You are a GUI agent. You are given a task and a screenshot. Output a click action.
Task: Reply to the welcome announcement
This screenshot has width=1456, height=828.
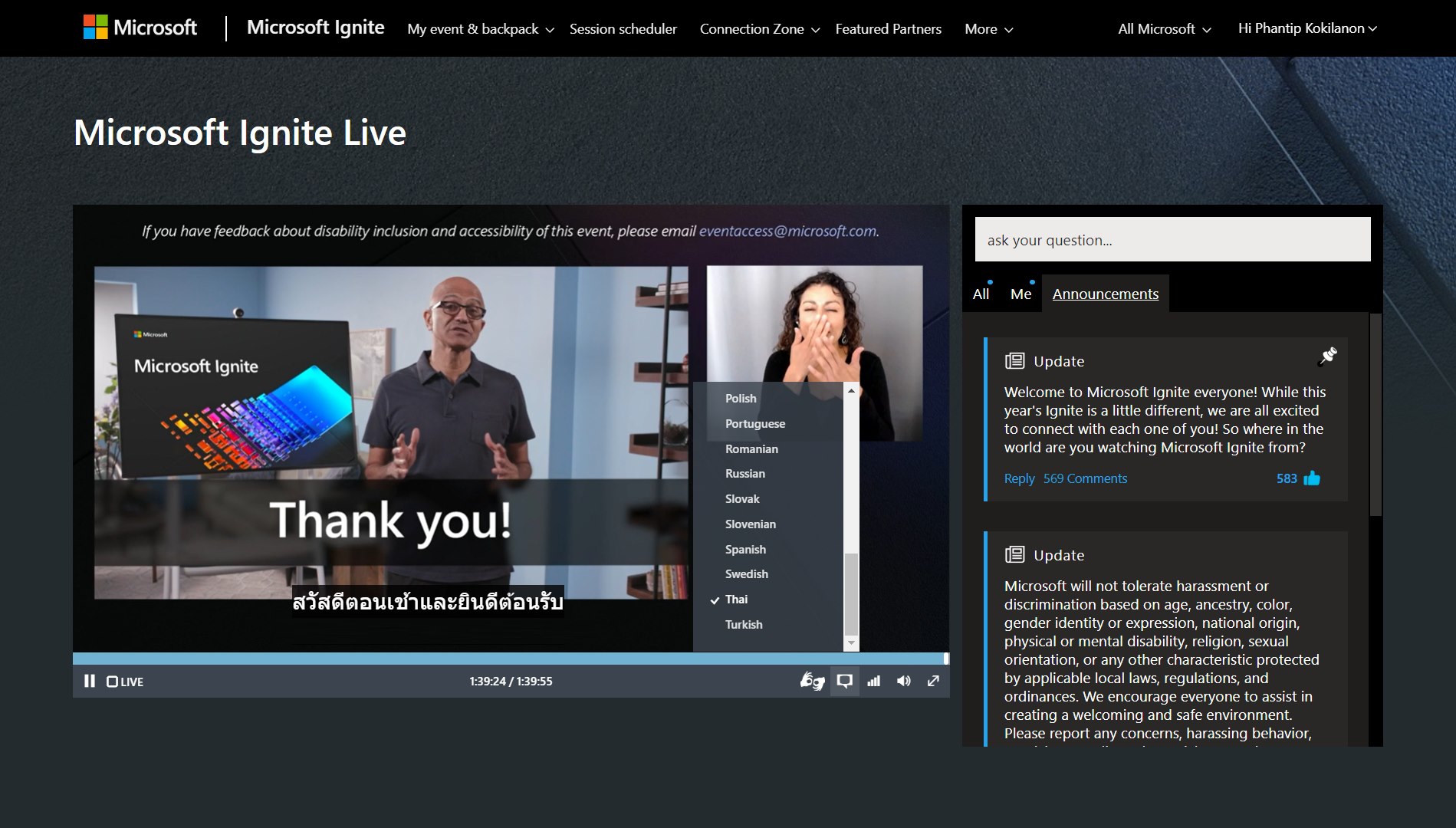(x=1019, y=478)
